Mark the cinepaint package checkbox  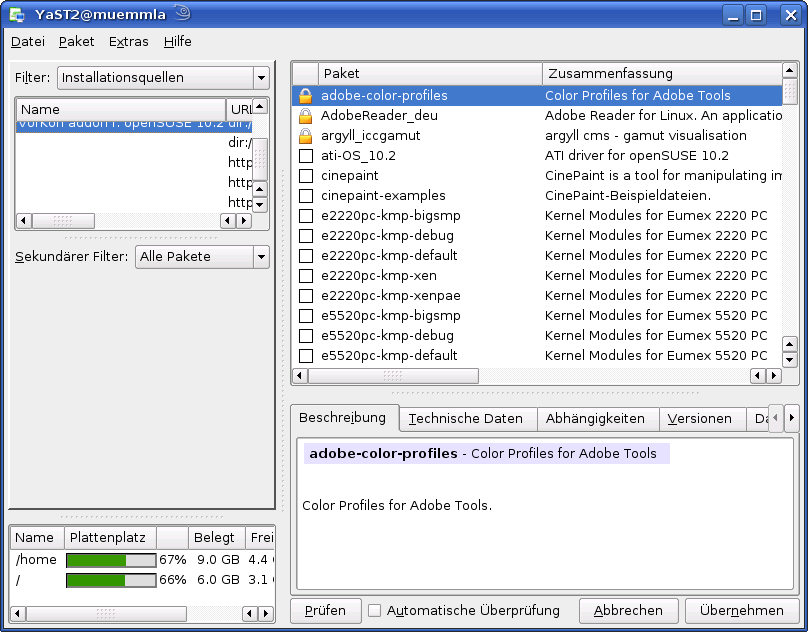(x=306, y=176)
